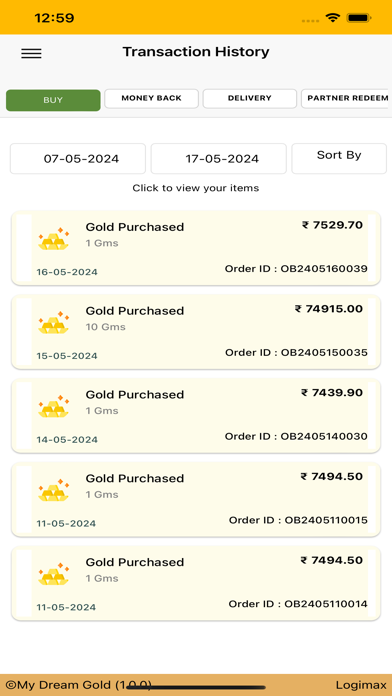Tap the battery indicator icon
This screenshot has height=696, width=392.
[x=359, y=18]
